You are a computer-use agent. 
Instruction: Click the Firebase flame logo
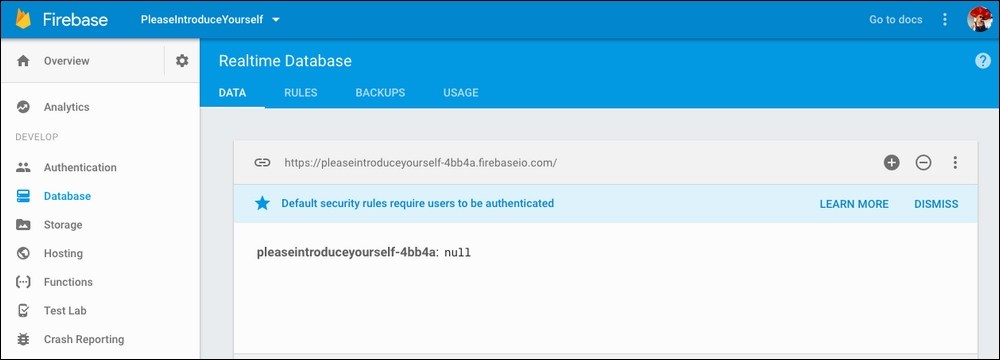24,19
